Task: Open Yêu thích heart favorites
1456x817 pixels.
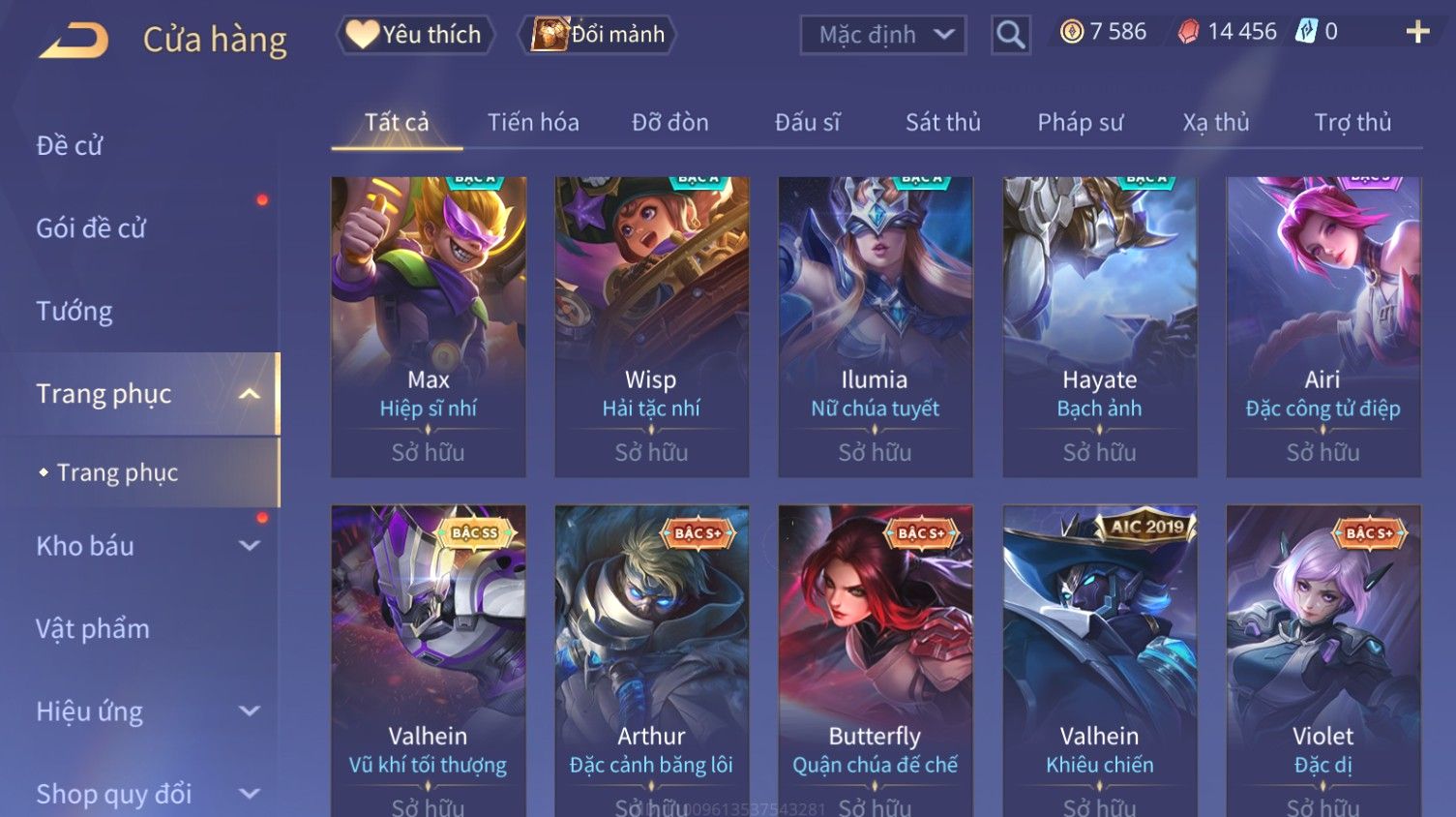Action: (x=415, y=35)
